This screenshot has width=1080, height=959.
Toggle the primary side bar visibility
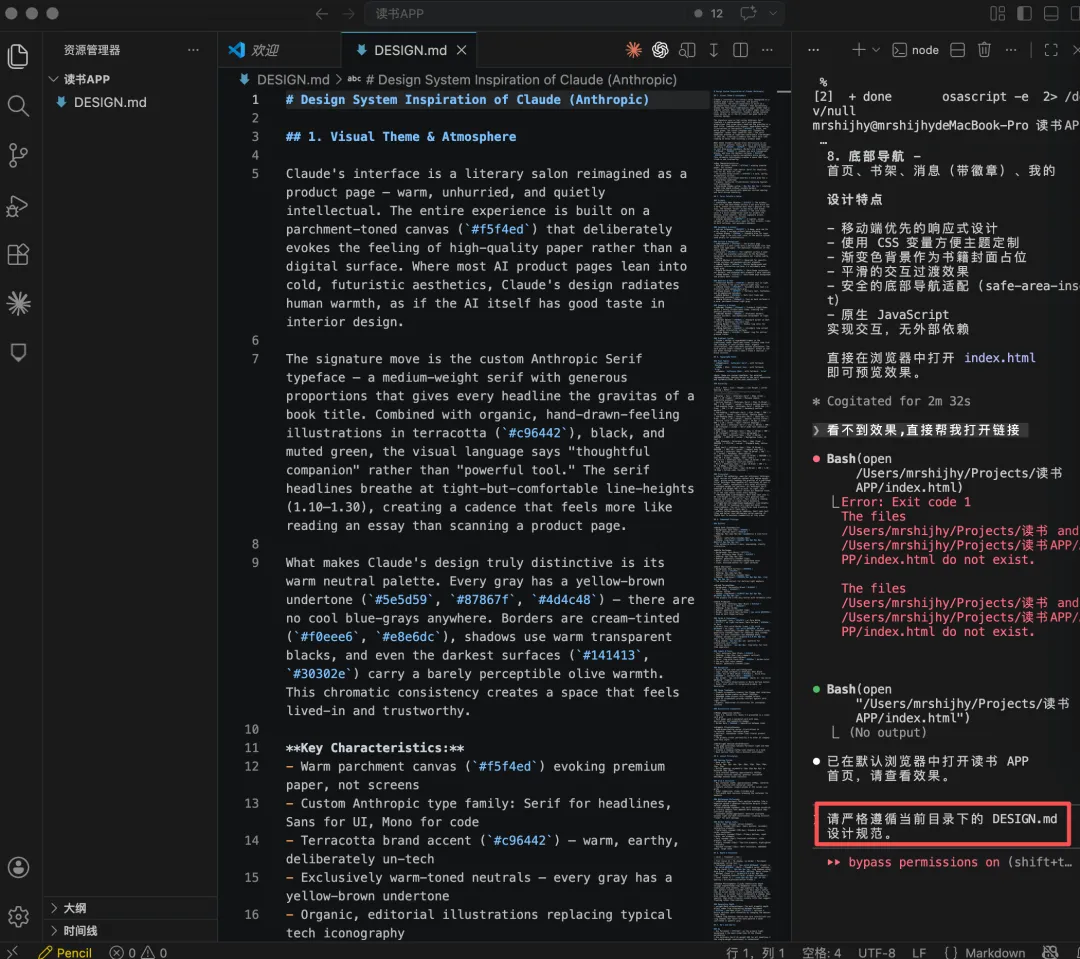[x=1024, y=13]
